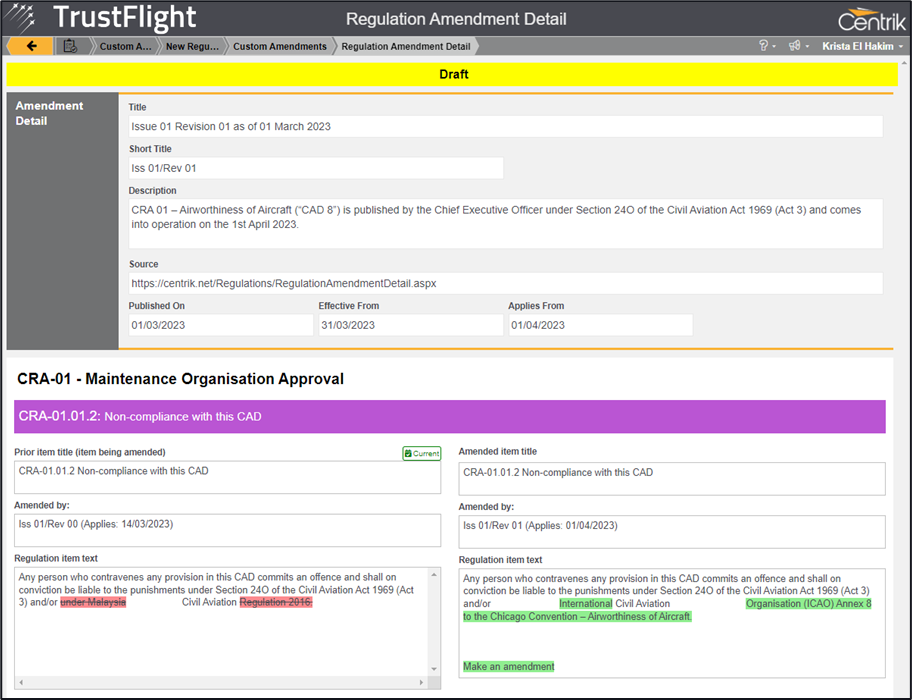
Task: Edit the Short Title field
Action: [x=315, y=168]
